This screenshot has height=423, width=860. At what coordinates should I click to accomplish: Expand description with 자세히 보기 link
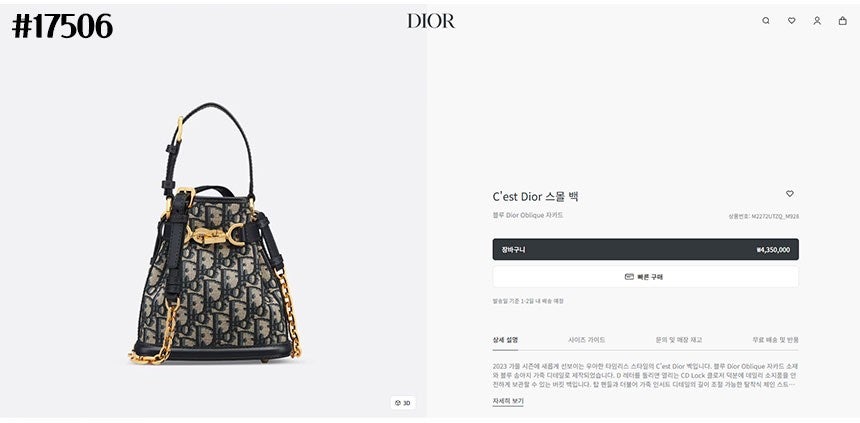508,402
